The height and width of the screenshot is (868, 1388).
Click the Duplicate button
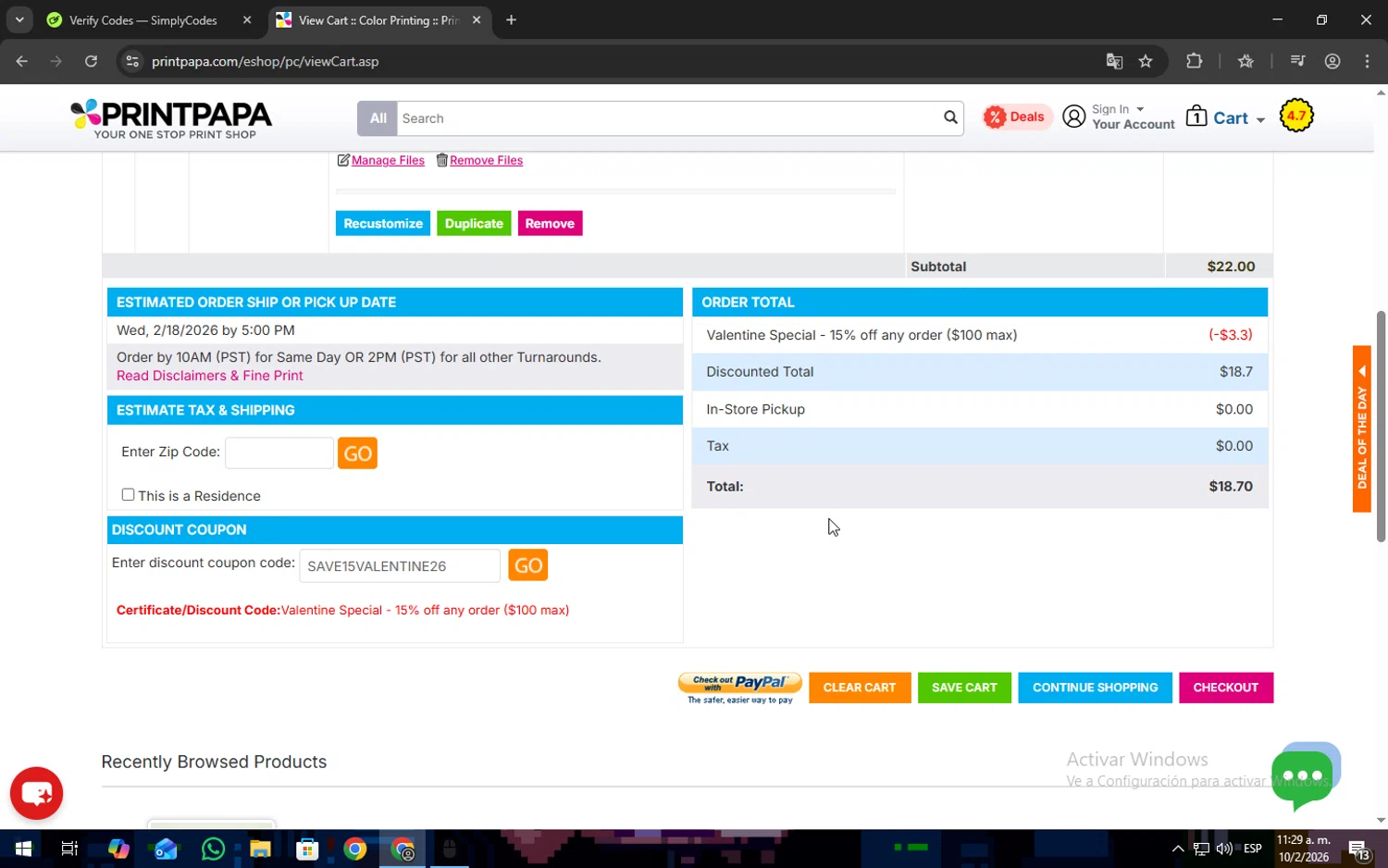(x=474, y=223)
